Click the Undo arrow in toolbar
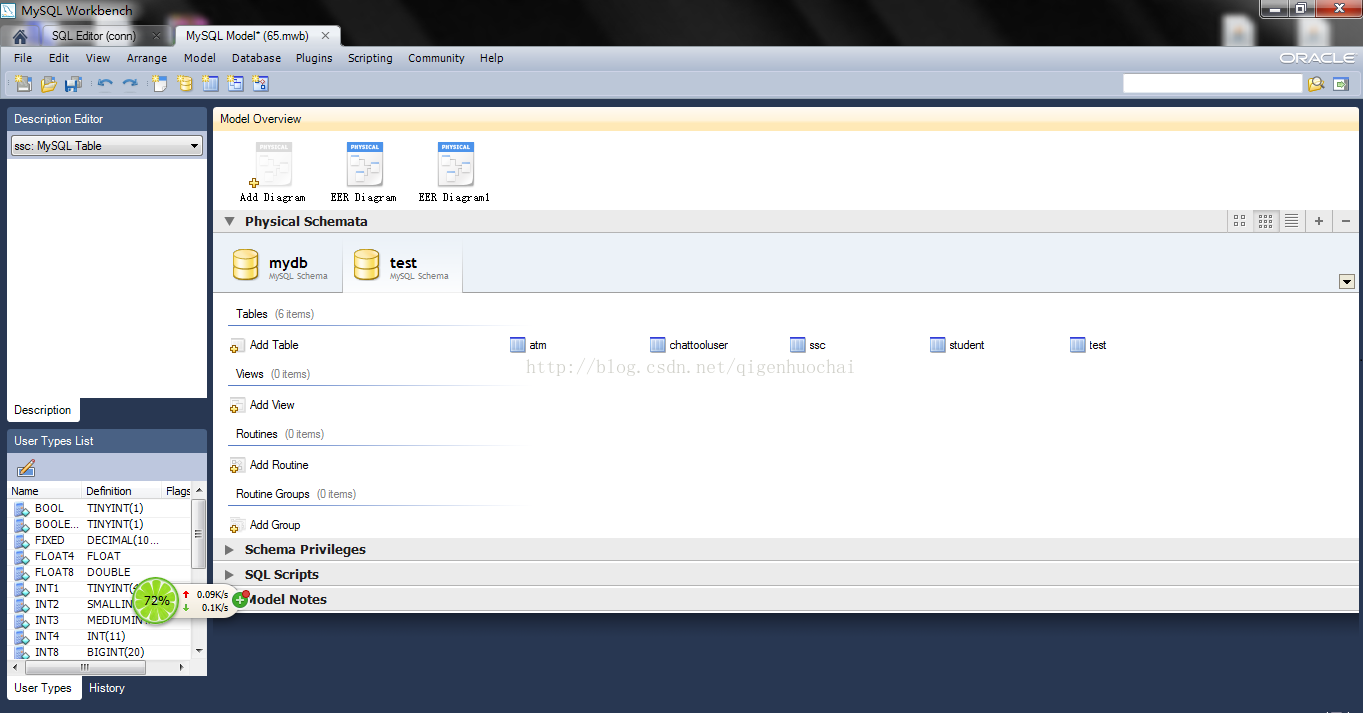 [105, 84]
